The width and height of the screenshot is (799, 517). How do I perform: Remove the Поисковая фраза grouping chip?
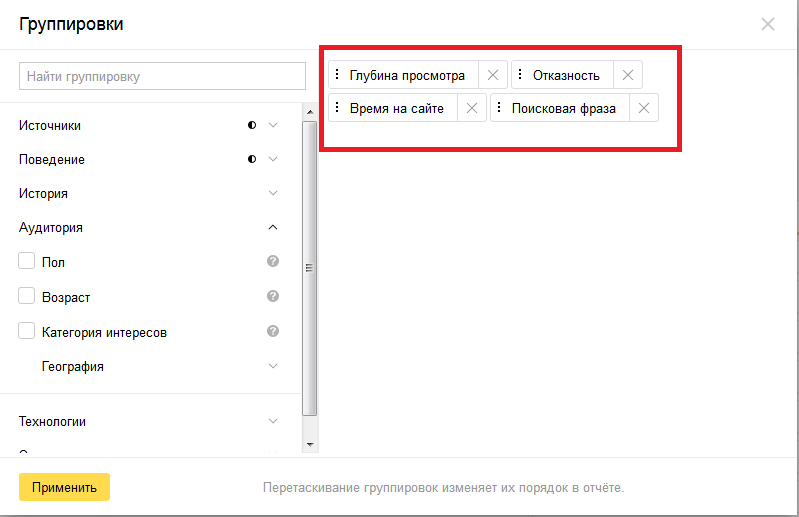(644, 108)
